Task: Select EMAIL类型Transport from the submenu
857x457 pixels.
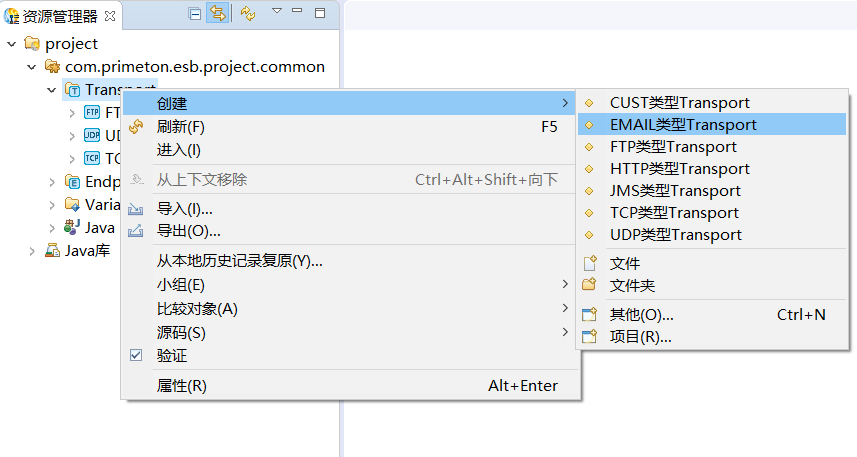Action: (x=683, y=125)
